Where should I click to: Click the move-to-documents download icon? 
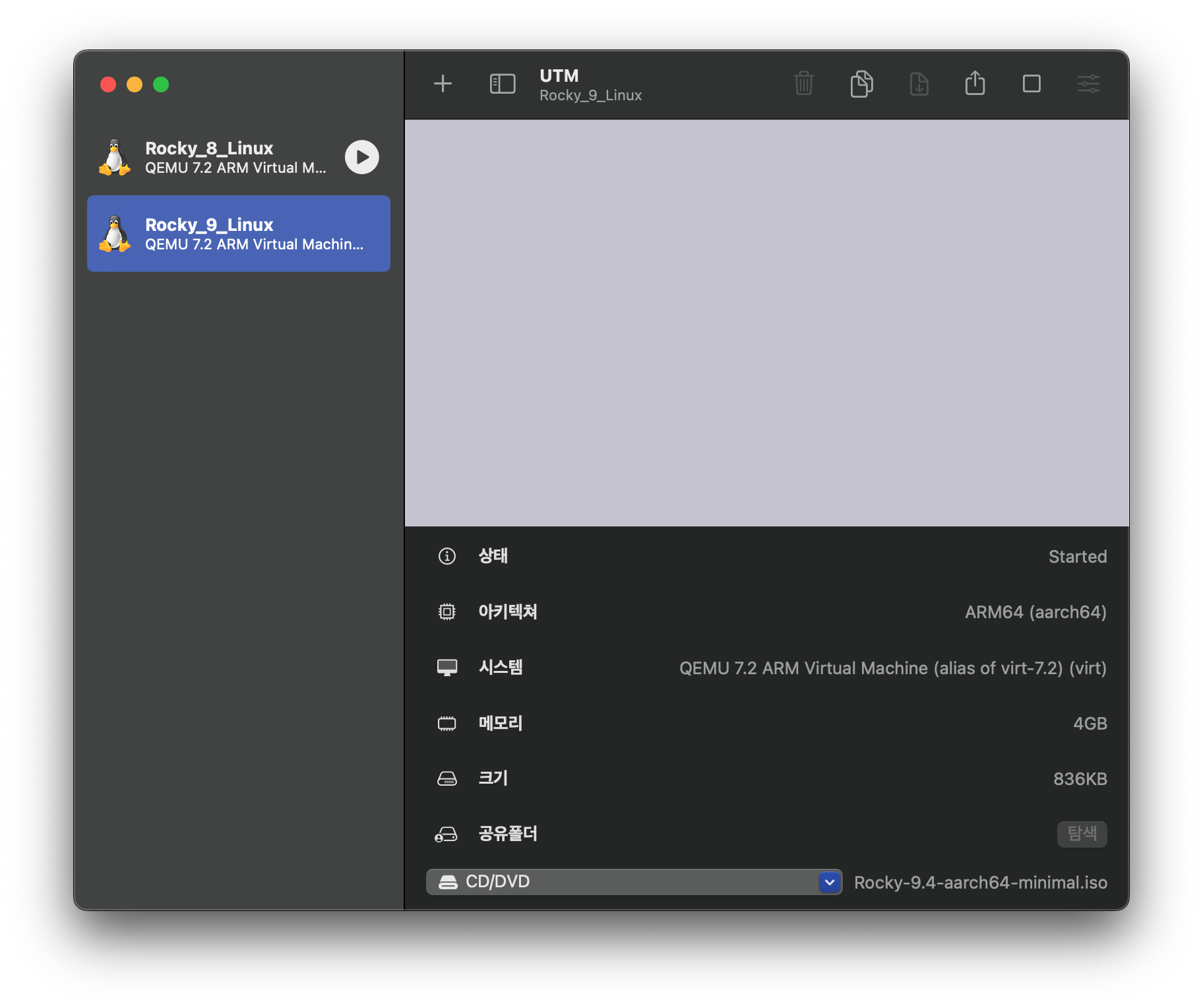coord(919,84)
